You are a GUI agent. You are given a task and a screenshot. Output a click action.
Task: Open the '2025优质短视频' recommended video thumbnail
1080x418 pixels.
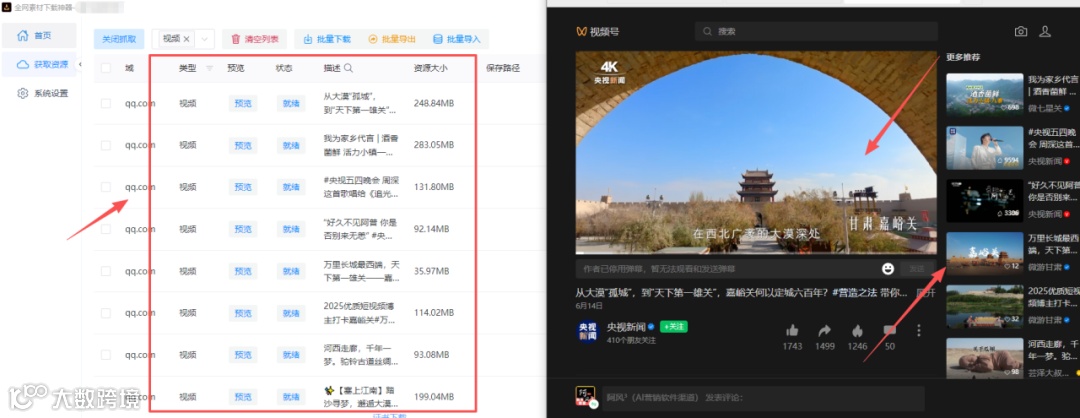(x=984, y=306)
